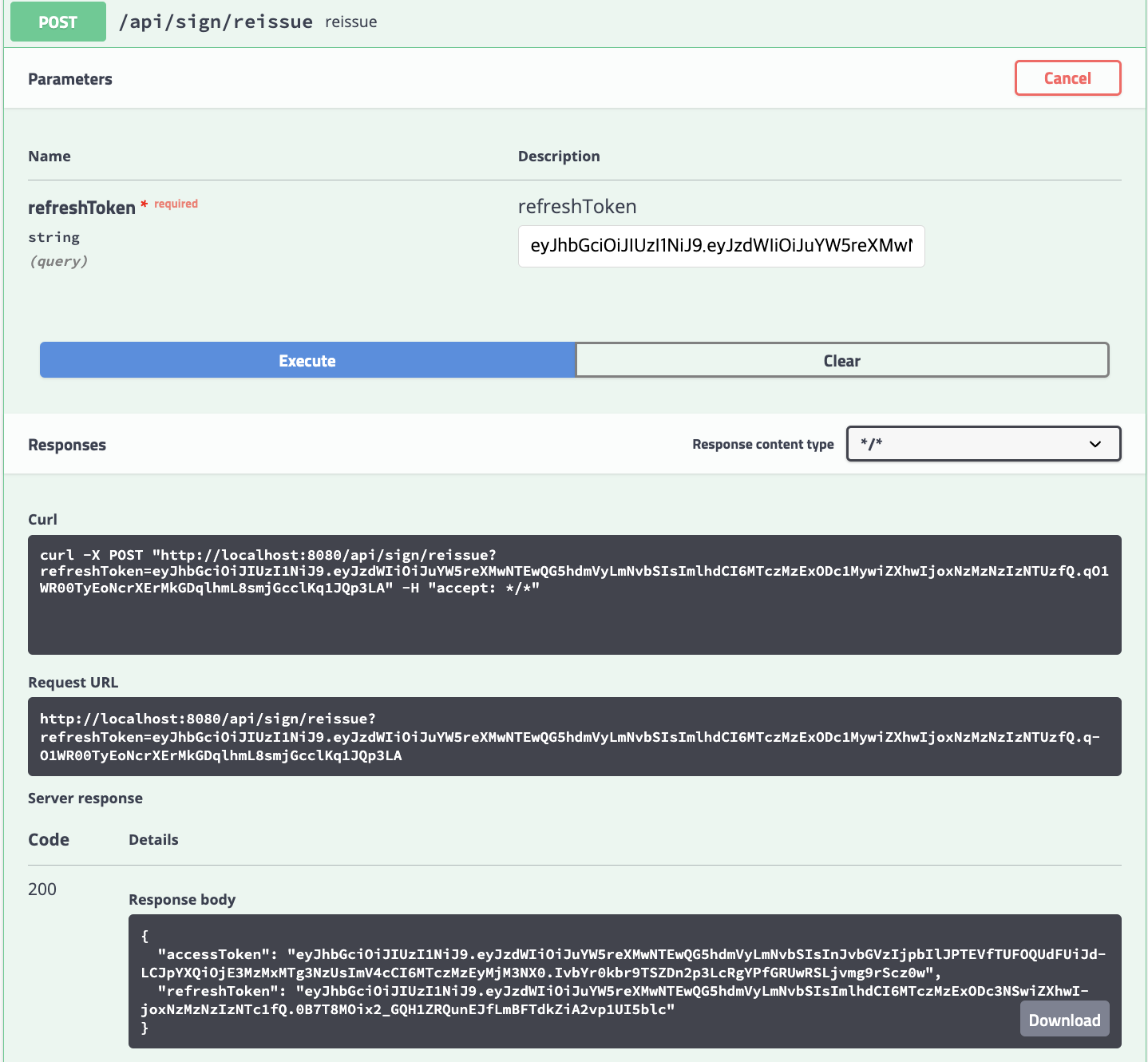Click the 'reissue' summary text
1148x1062 pixels.
tap(351, 22)
